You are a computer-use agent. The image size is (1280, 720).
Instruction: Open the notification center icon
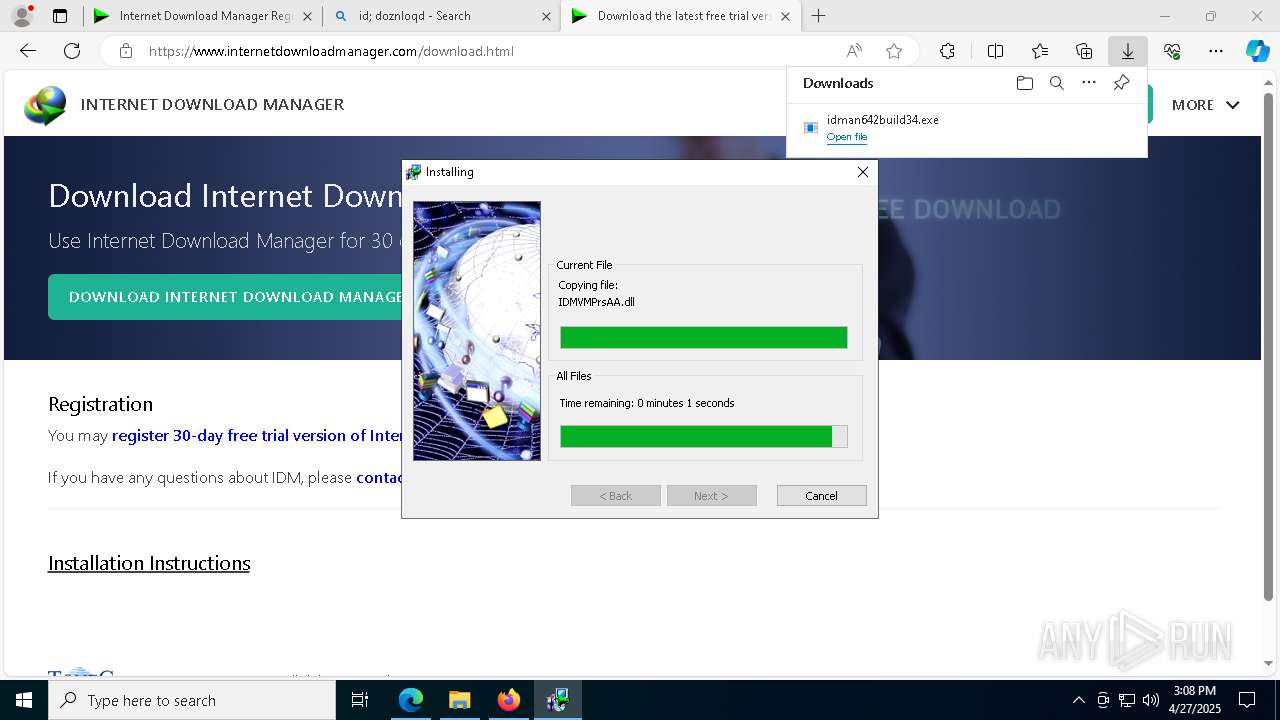coord(1247,700)
